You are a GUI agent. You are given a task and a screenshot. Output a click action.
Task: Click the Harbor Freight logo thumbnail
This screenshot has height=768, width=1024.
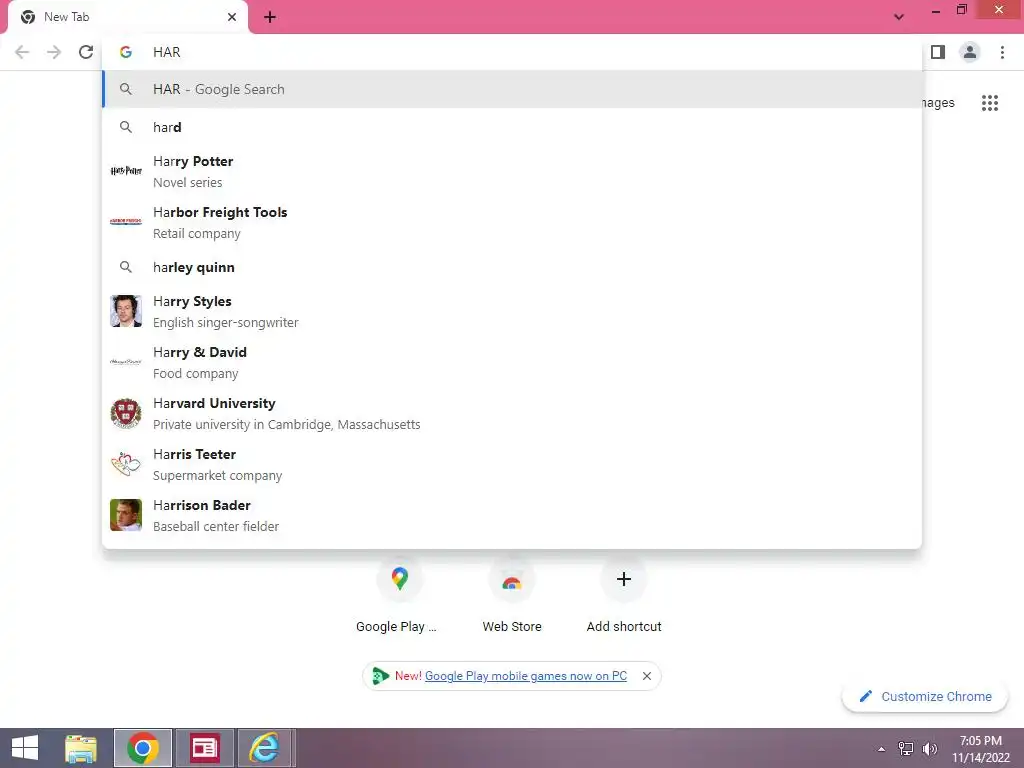(x=126, y=221)
